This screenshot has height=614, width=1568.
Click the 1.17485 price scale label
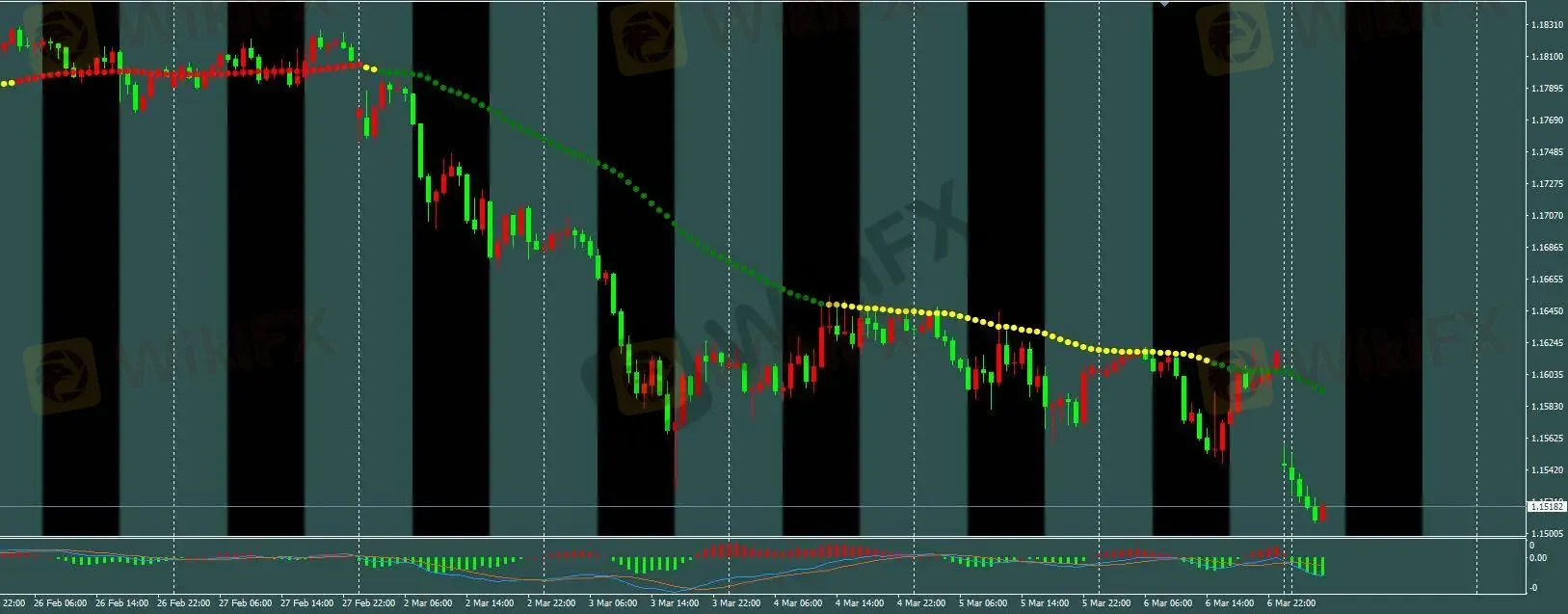coord(1546,152)
